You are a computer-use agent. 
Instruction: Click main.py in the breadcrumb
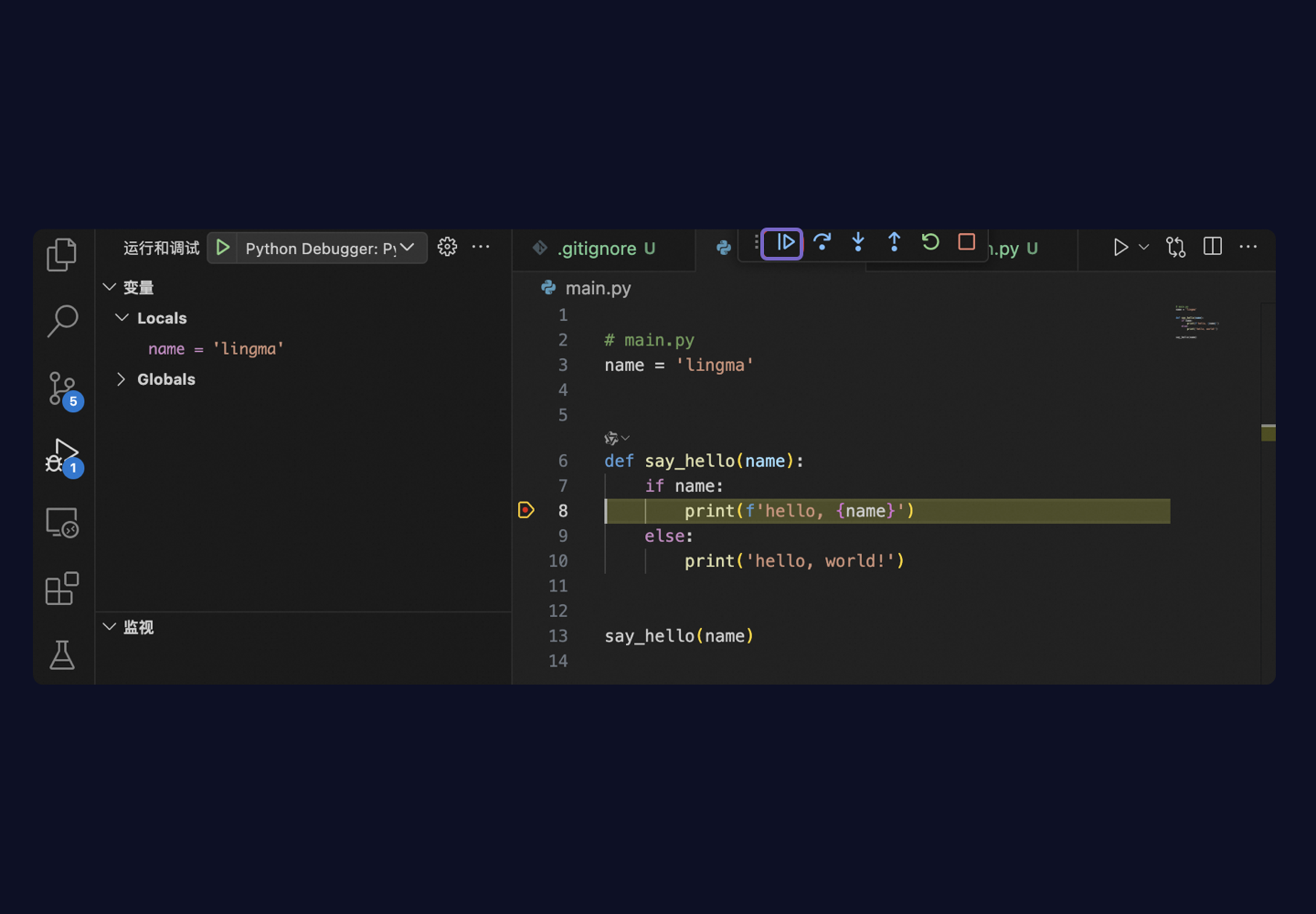pyautogui.click(x=598, y=288)
